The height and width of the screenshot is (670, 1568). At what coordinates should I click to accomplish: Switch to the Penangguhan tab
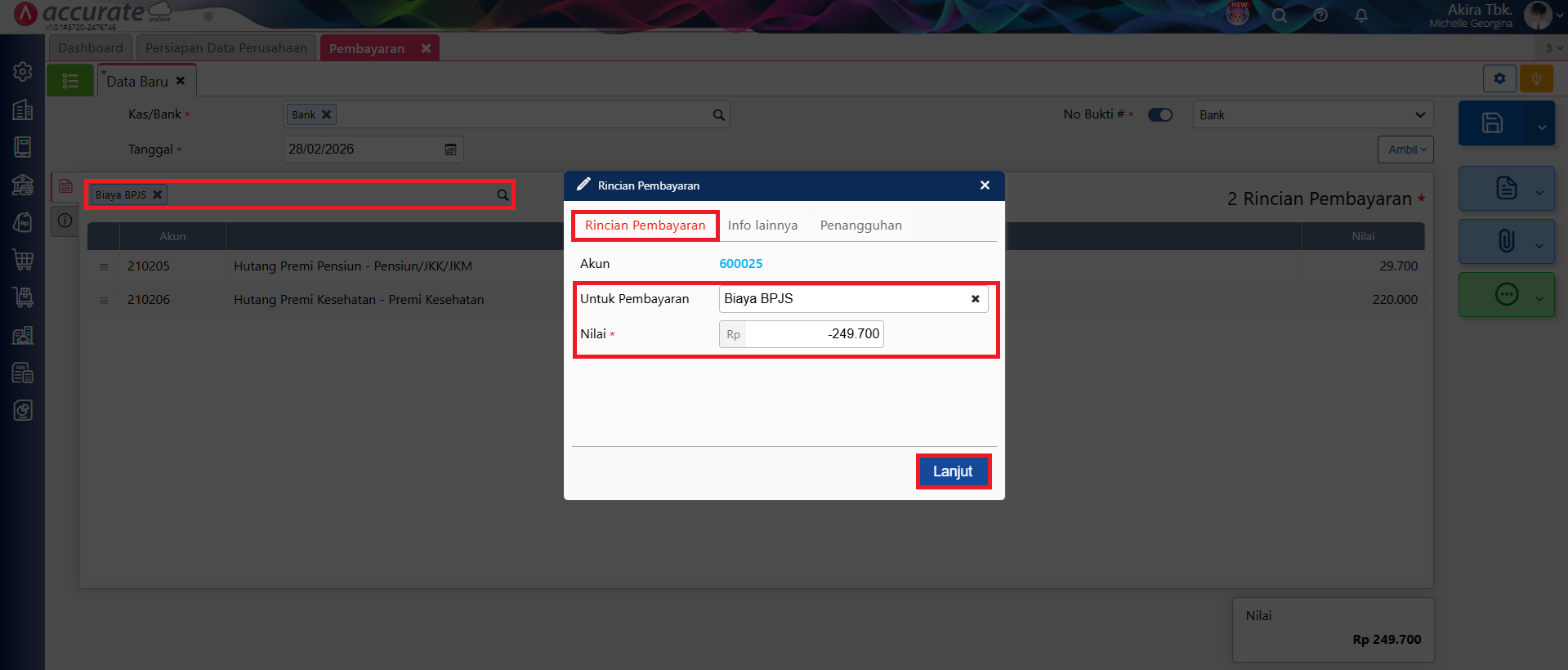pos(860,226)
